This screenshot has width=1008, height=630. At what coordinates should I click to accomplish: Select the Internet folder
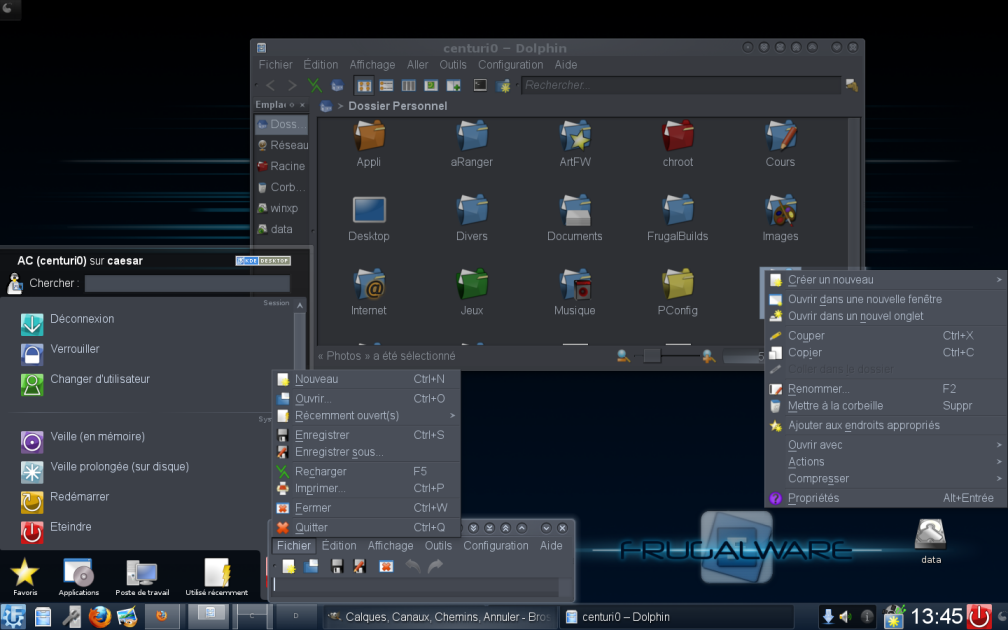(369, 292)
